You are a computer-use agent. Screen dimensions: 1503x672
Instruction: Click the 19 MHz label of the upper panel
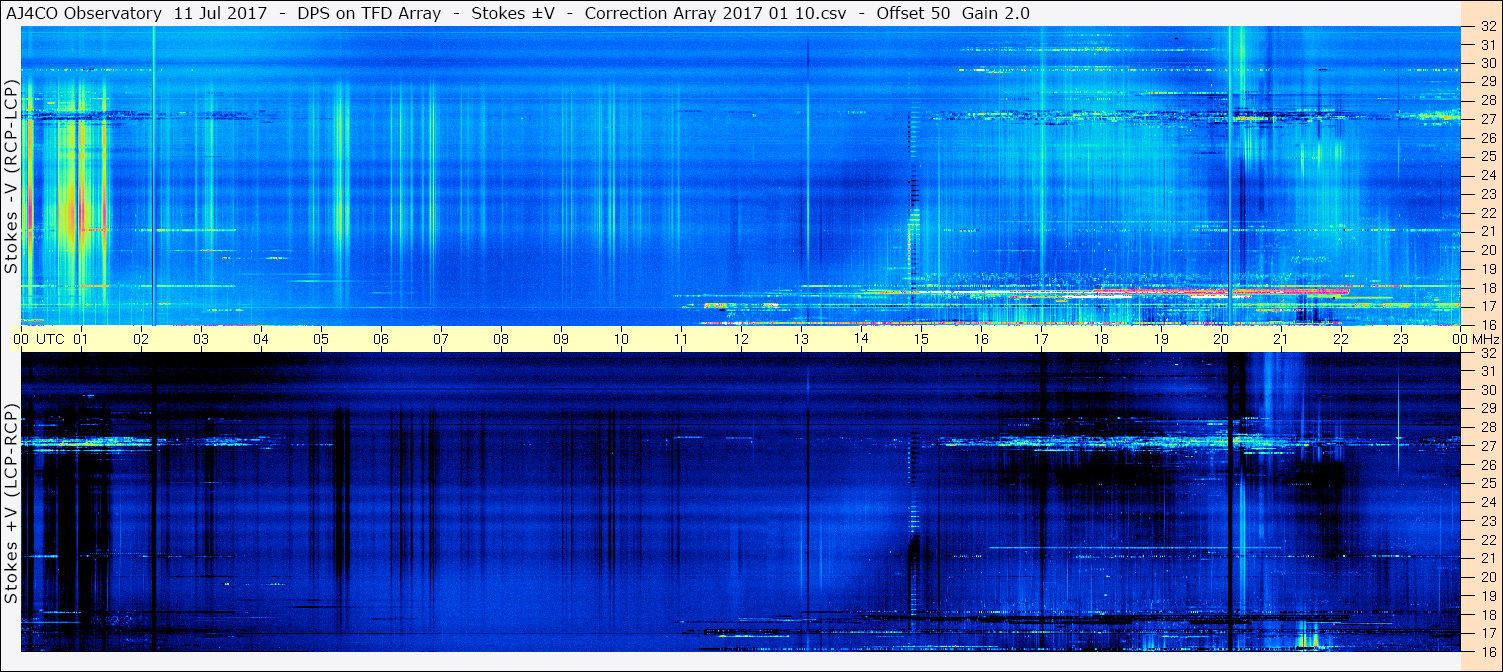[x=1487, y=269]
